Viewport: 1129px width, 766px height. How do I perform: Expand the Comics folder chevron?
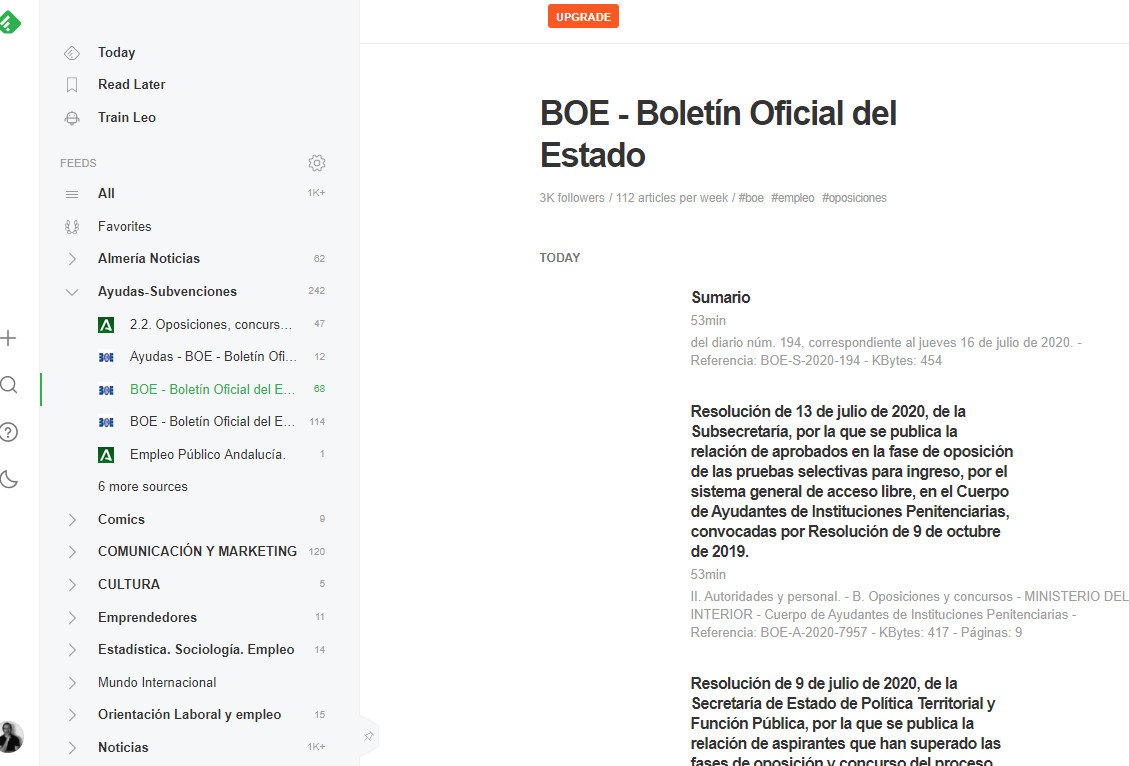72,519
